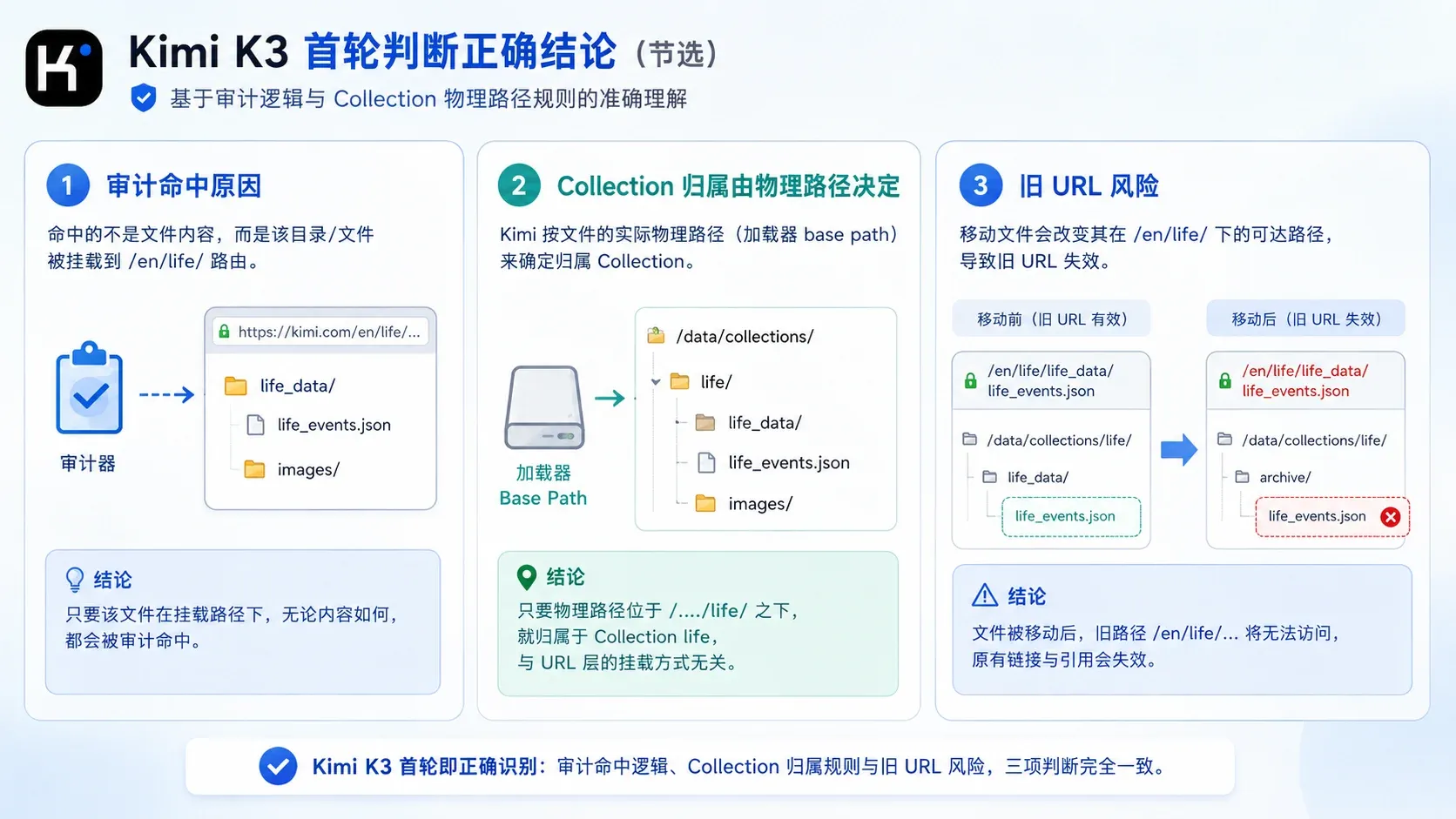
Task: Click 结论 title in the green box
Action: coord(565,577)
